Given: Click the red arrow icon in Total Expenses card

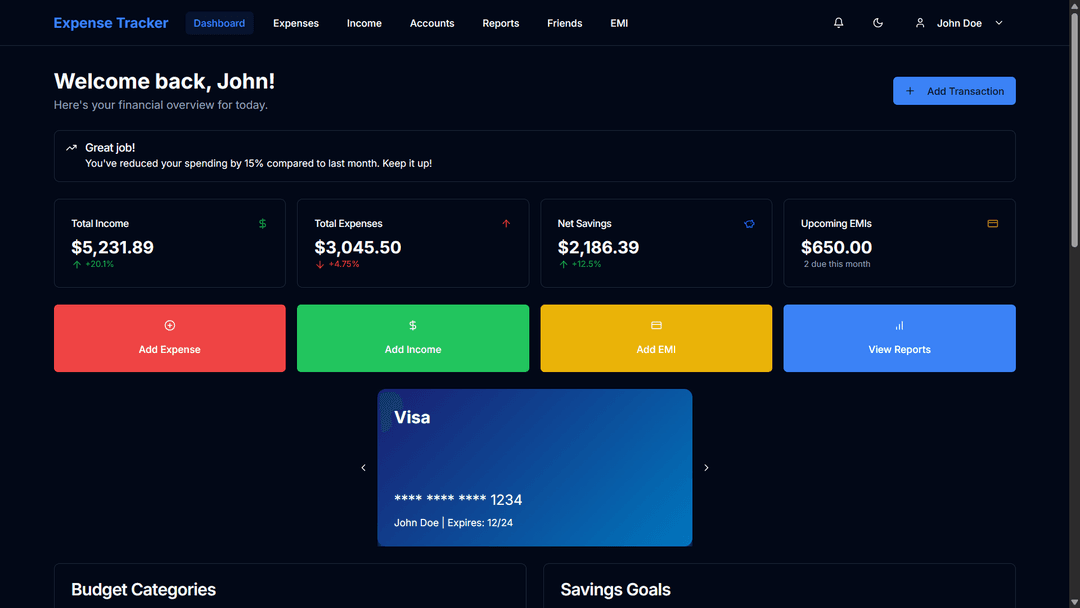Looking at the screenshot, I should (x=506, y=224).
